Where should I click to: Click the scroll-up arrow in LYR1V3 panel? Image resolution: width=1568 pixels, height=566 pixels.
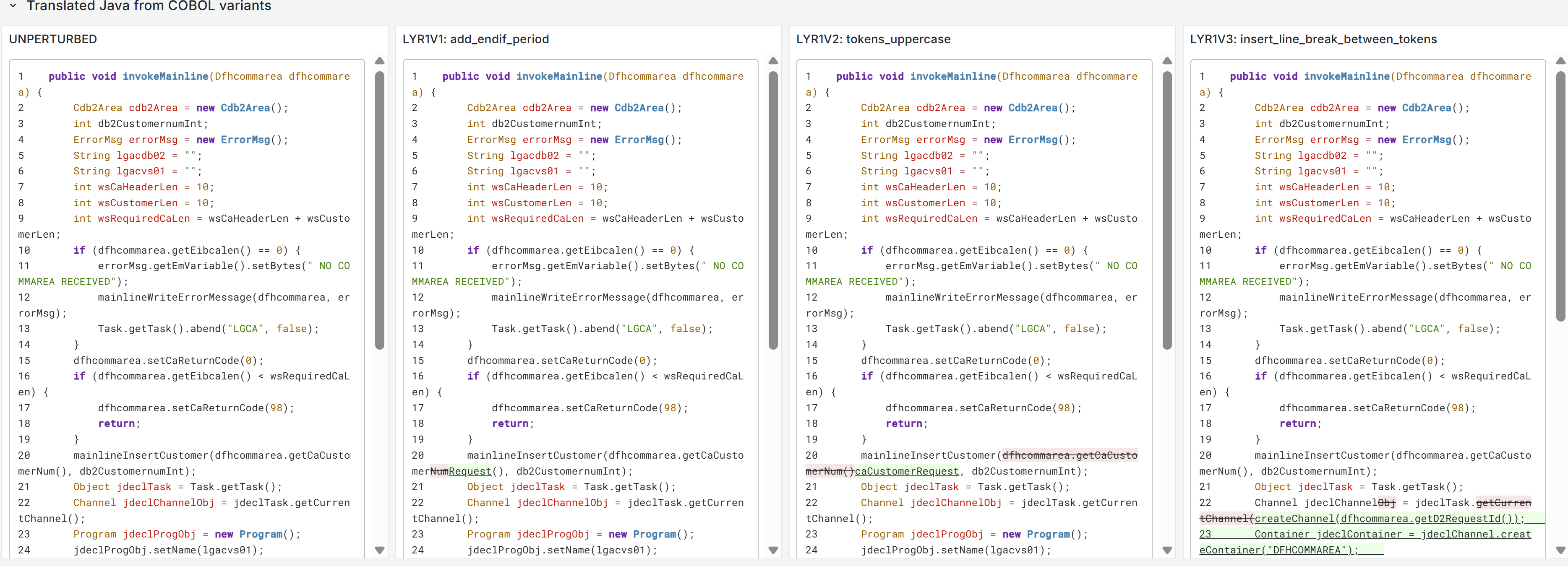(1560, 61)
